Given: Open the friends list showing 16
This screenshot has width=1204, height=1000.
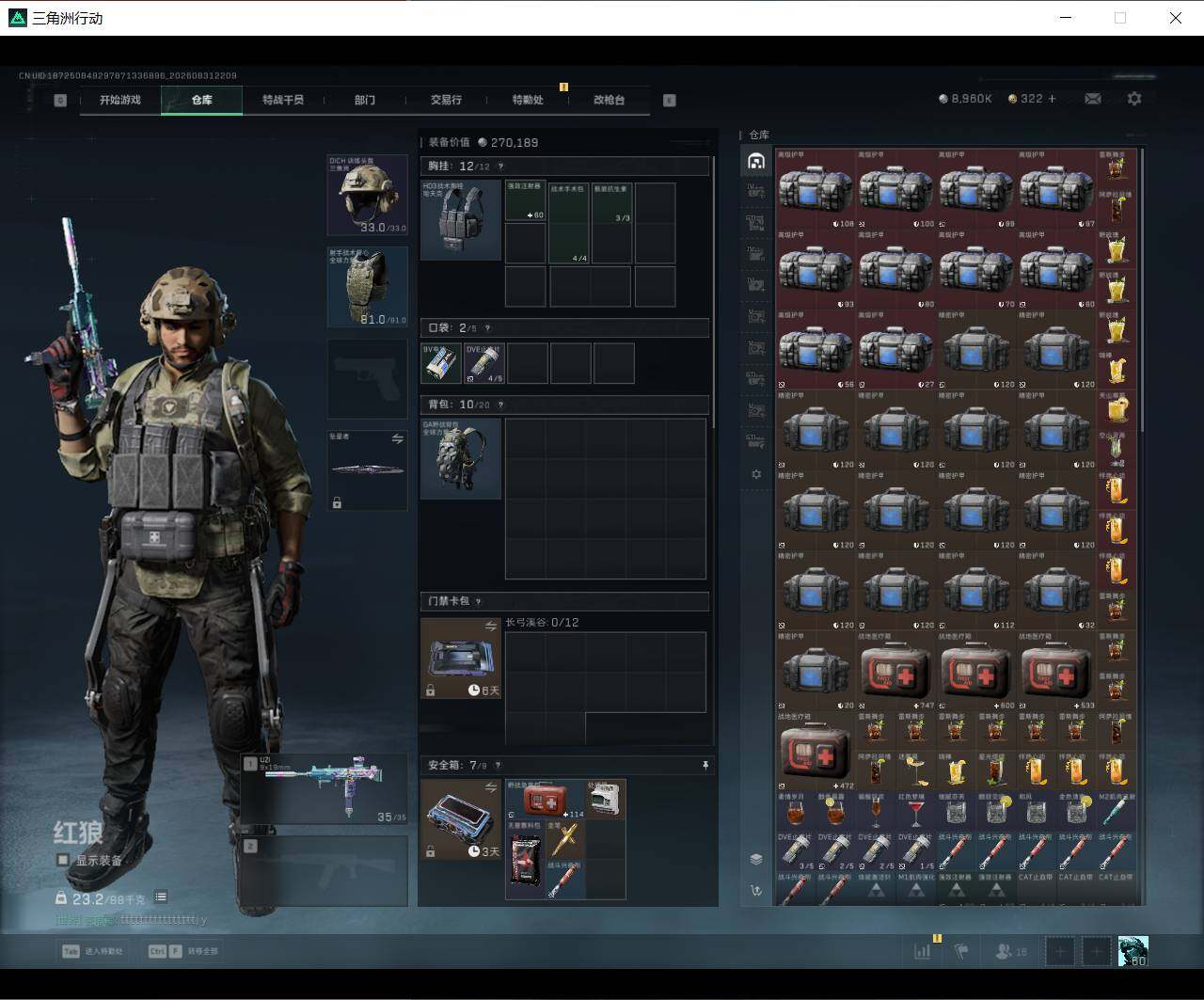Looking at the screenshot, I should (x=1011, y=951).
